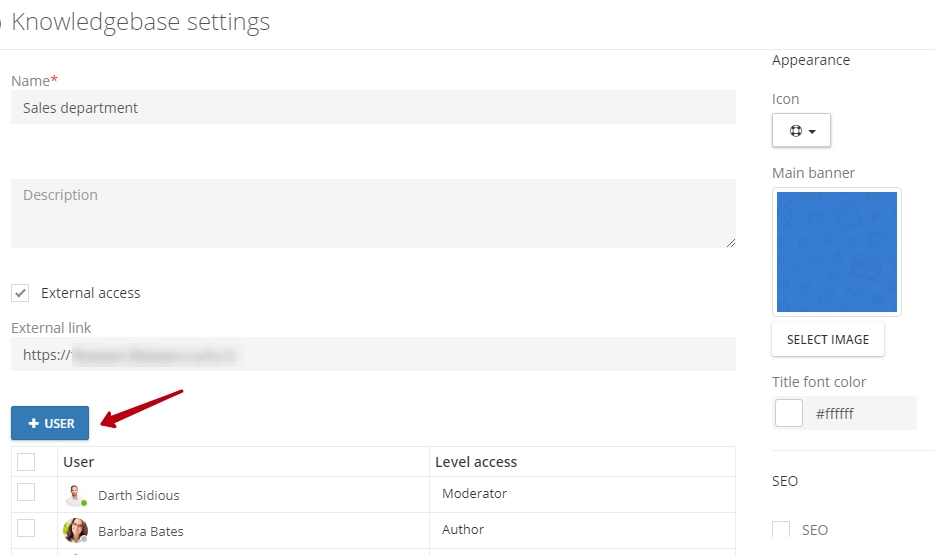This screenshot has height=555, width=935.
Task: Click the SELECT IMAGE button
Action: pos(828,339)
